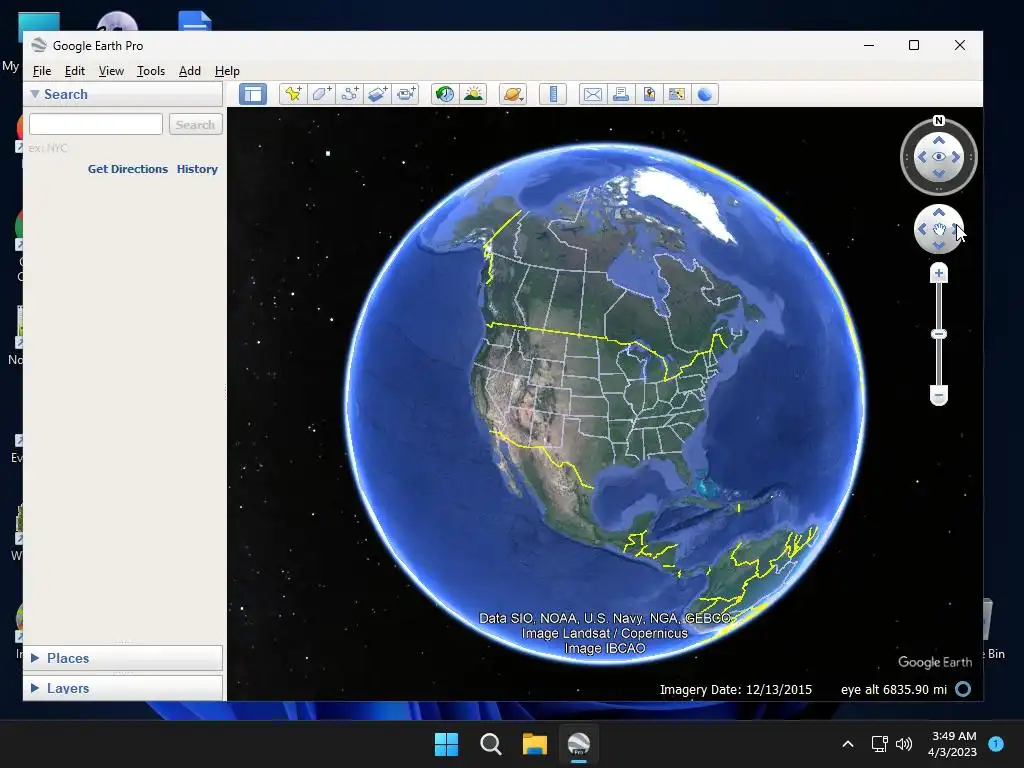Open the planet switcher icon
Viewport: 1024px width, 768px height.
tap(513, 94)
